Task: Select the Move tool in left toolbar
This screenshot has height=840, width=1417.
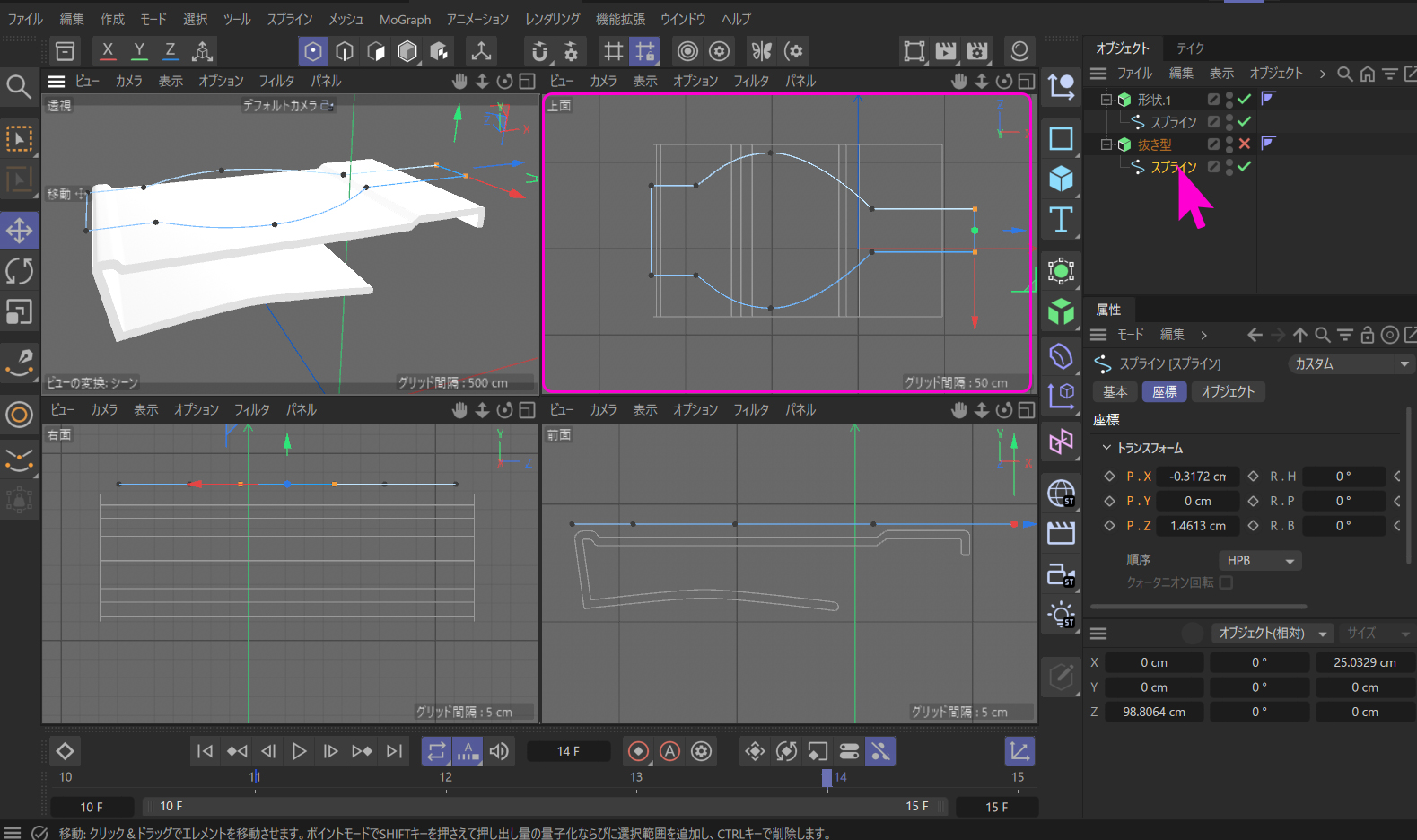Action: (19, 231)
